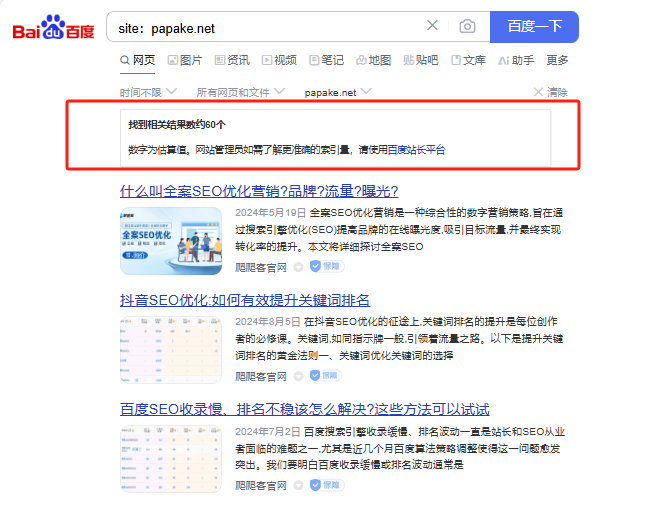Click the 百度一下 search button
The image size is (656, 506).
point(534,27)
